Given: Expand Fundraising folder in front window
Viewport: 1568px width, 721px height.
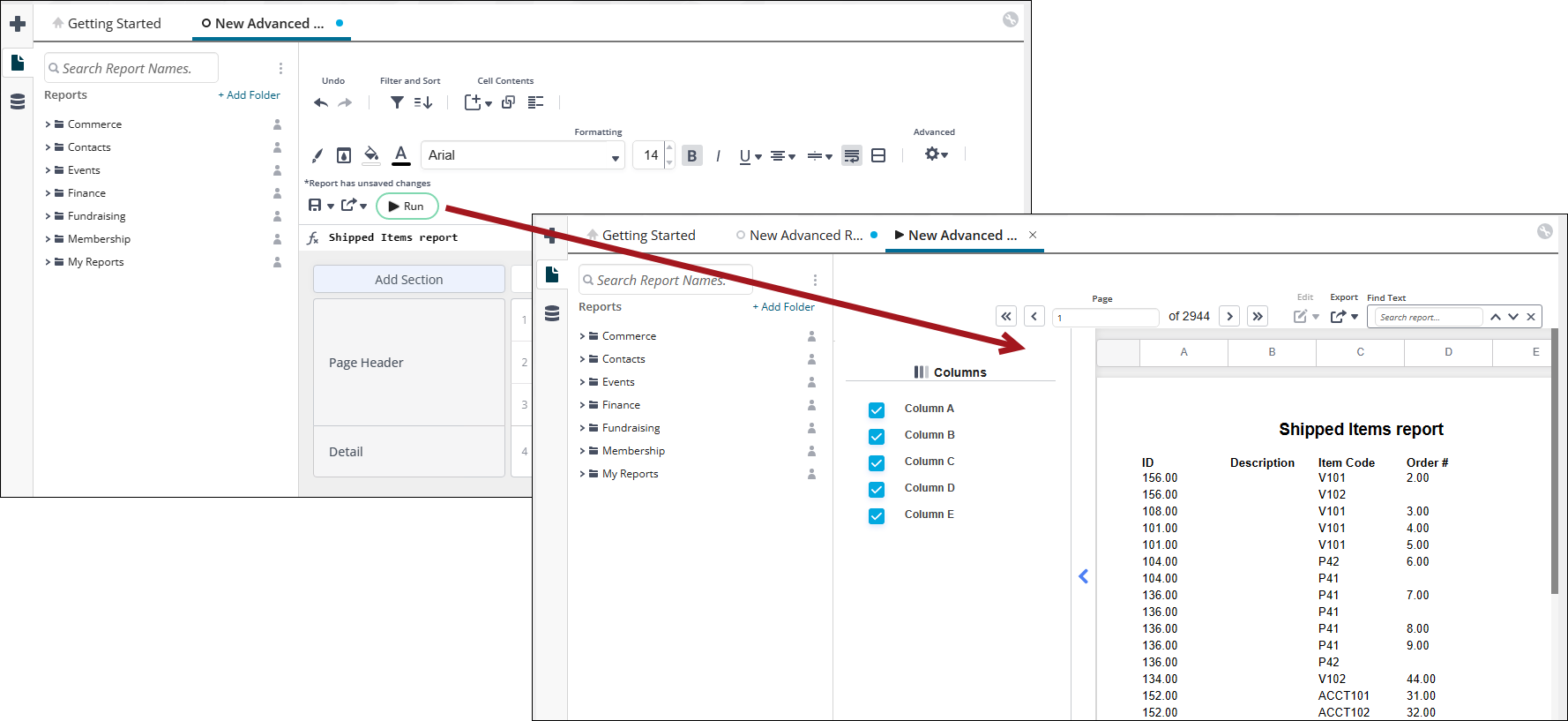Looking at the screenshot, I should (x=582, y=428).
